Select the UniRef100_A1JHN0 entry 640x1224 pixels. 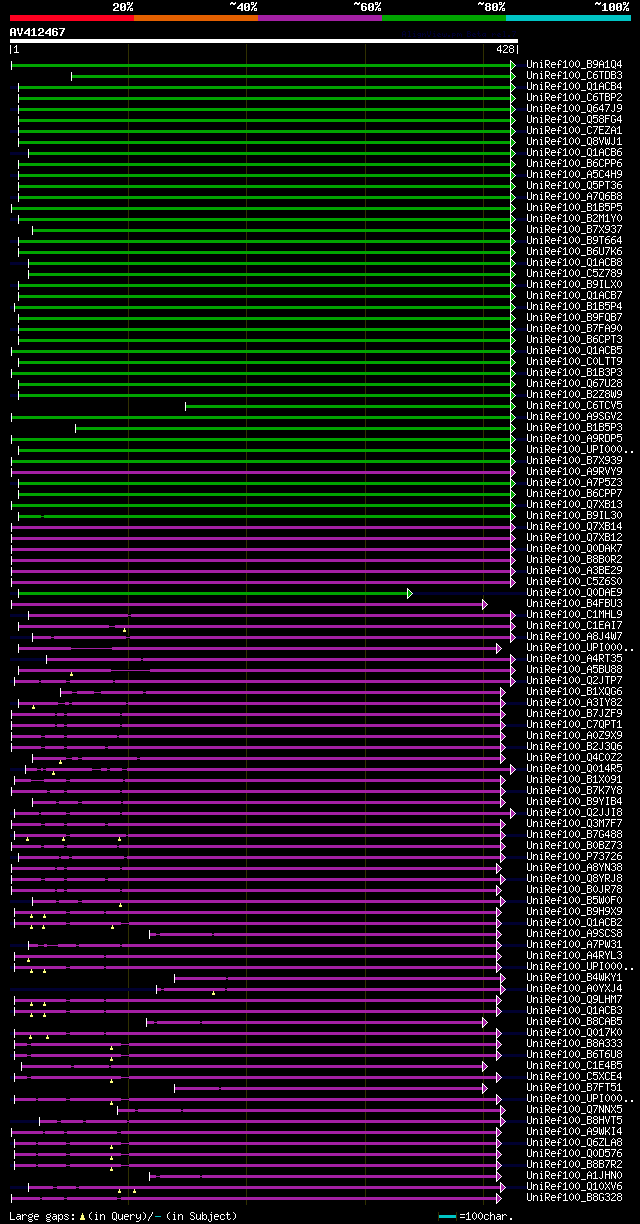574,1175
